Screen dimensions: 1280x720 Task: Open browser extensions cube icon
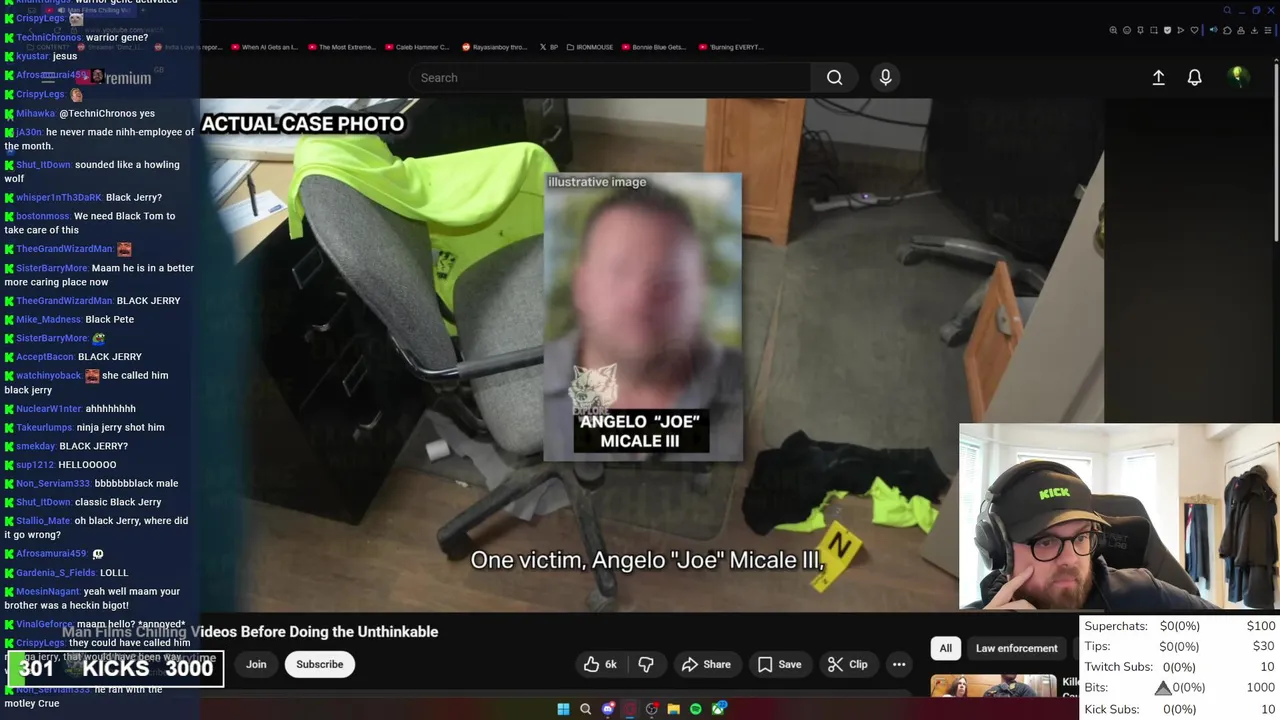pyautogui.click(x=1227, y=30)
